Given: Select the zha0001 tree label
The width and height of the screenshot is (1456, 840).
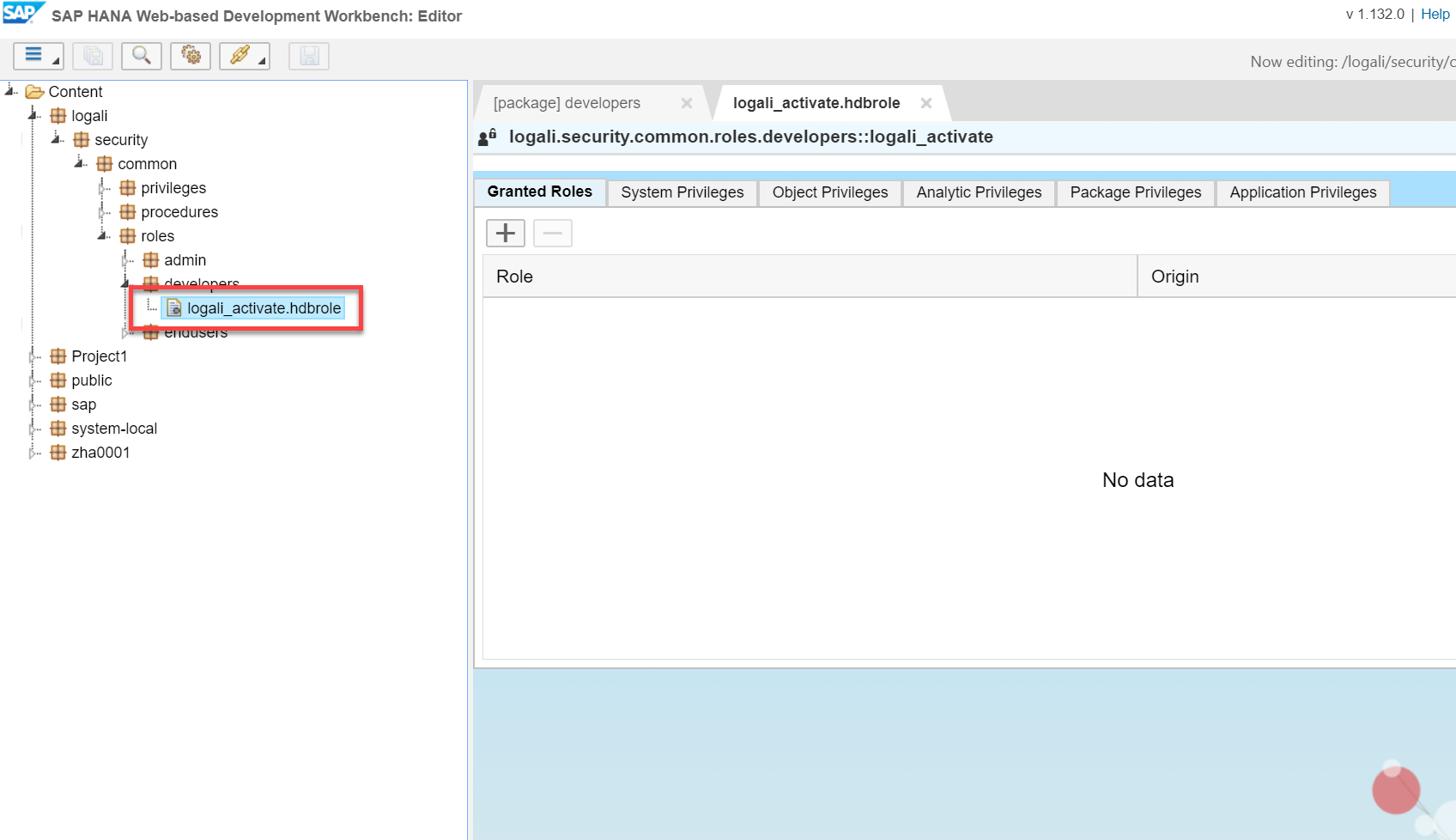Looking at the screenshot, I should coord(100,453).
